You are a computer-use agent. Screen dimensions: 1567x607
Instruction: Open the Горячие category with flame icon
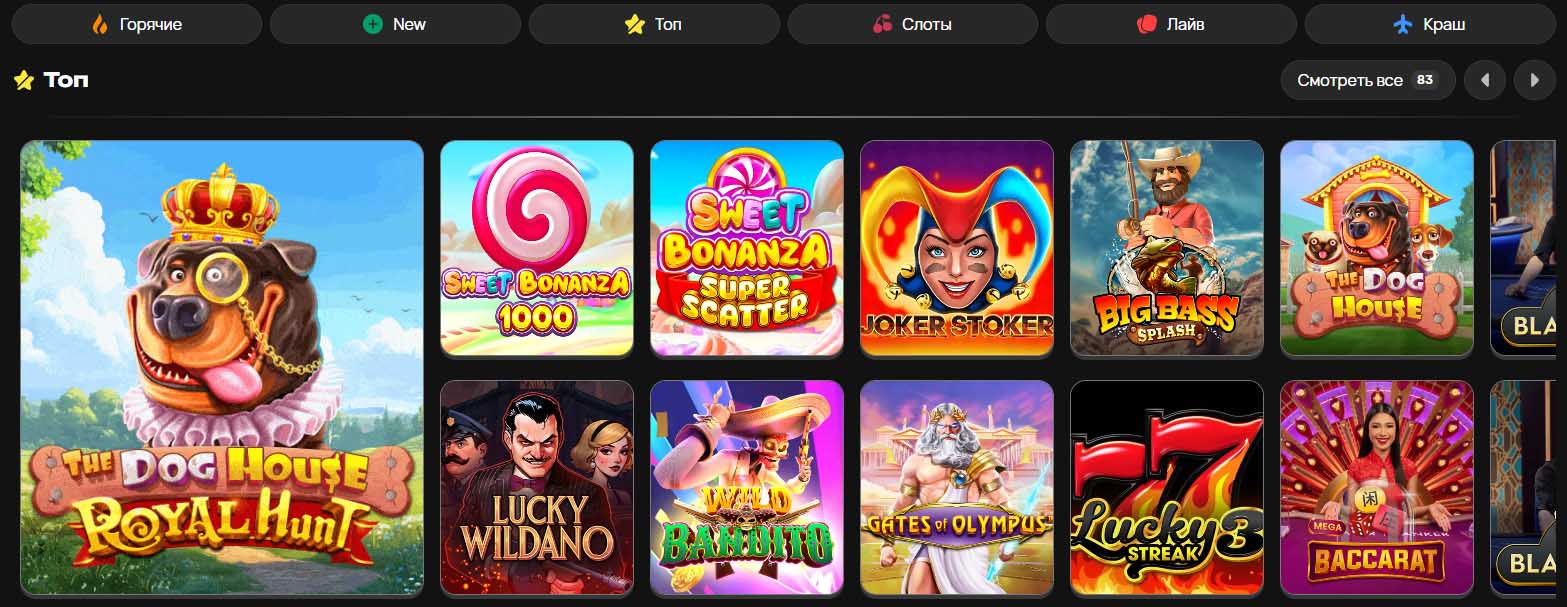137,24
